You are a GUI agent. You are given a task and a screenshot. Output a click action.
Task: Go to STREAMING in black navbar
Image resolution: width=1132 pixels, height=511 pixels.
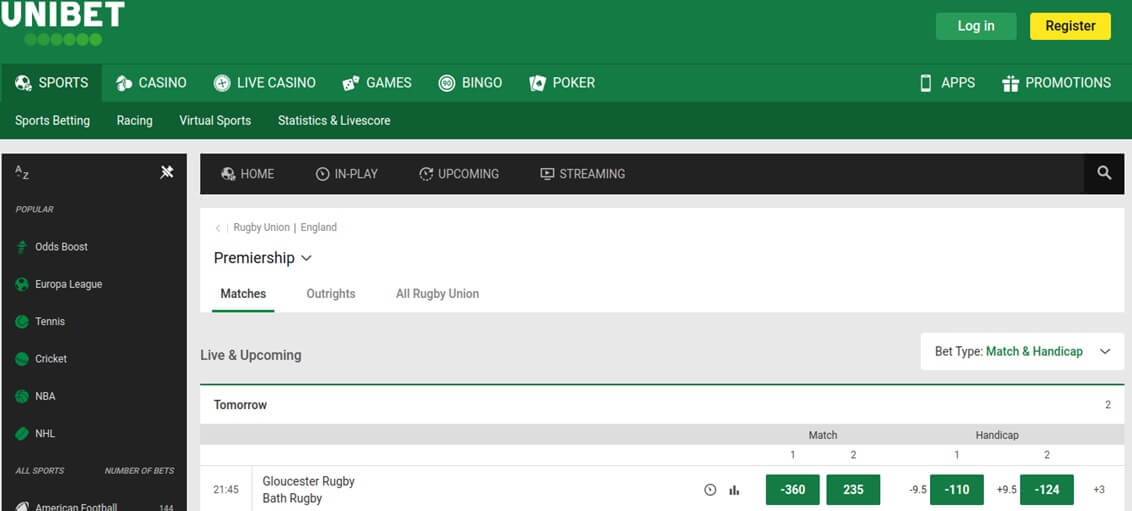583,174
